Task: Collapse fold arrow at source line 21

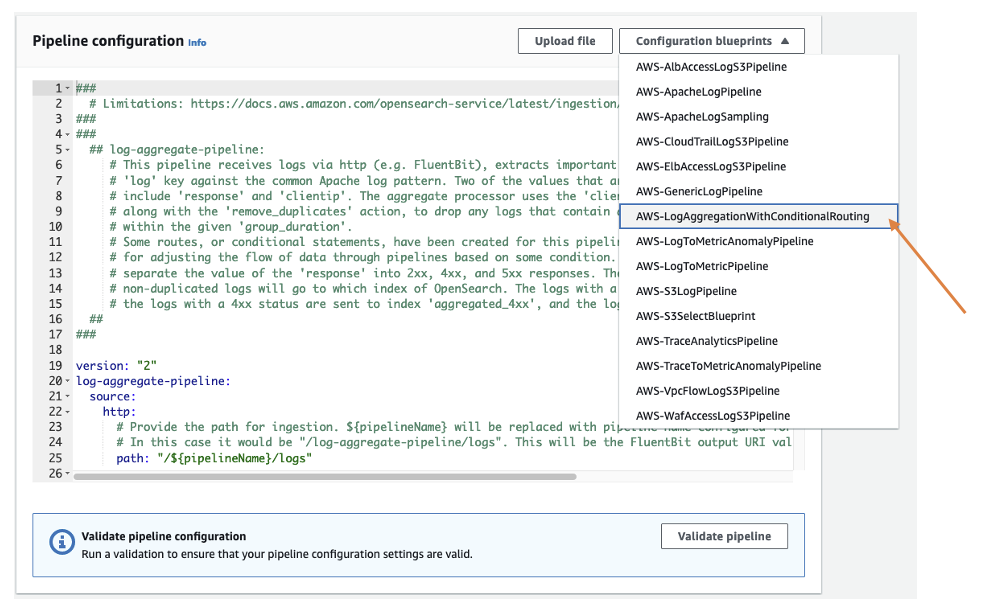Action: pyautogui.click(x=68, y=397)
